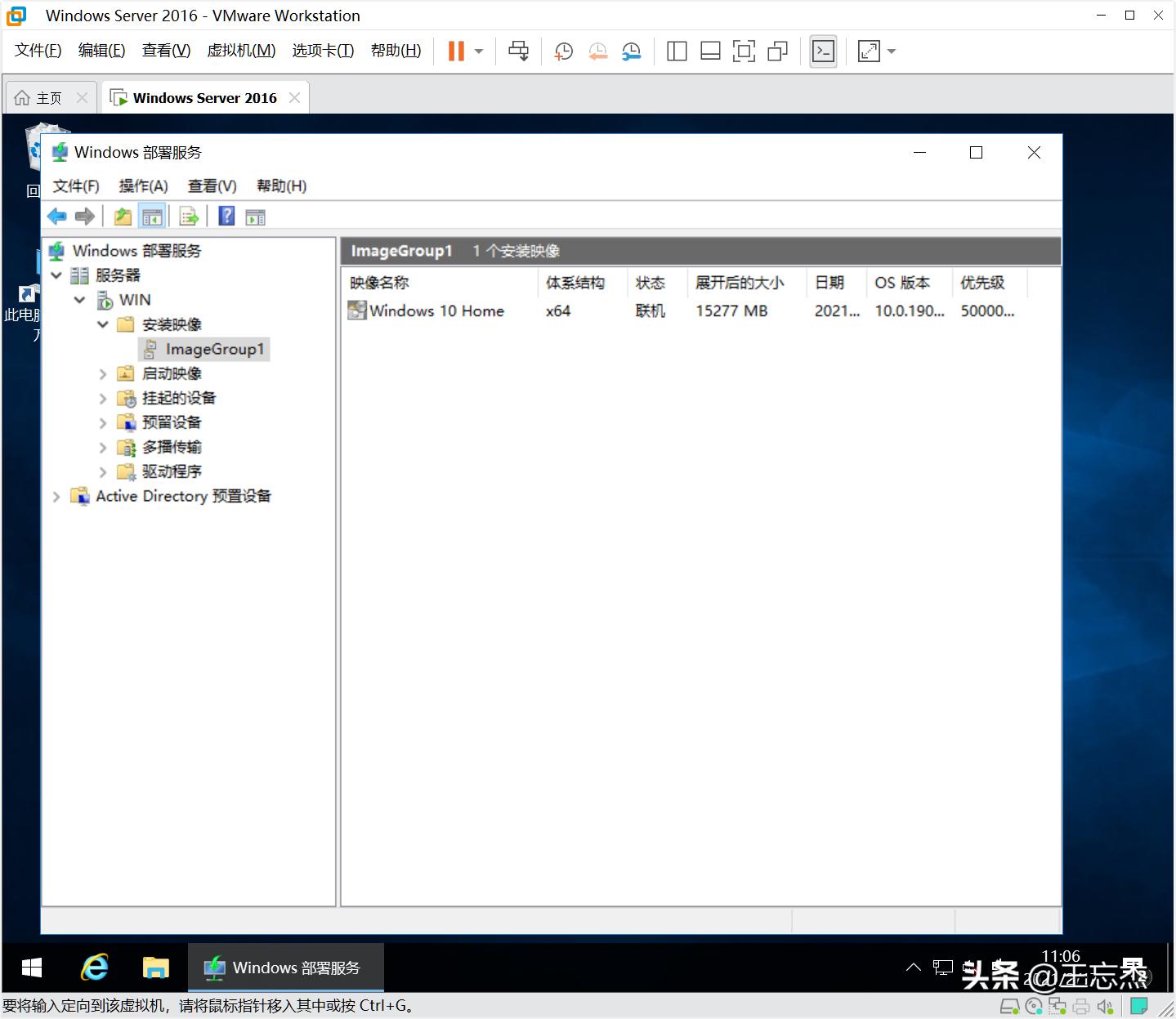1176x1019 pixels.
Task: Select Active Directory 预置设备 in the tree
Action: coord(183,496)
